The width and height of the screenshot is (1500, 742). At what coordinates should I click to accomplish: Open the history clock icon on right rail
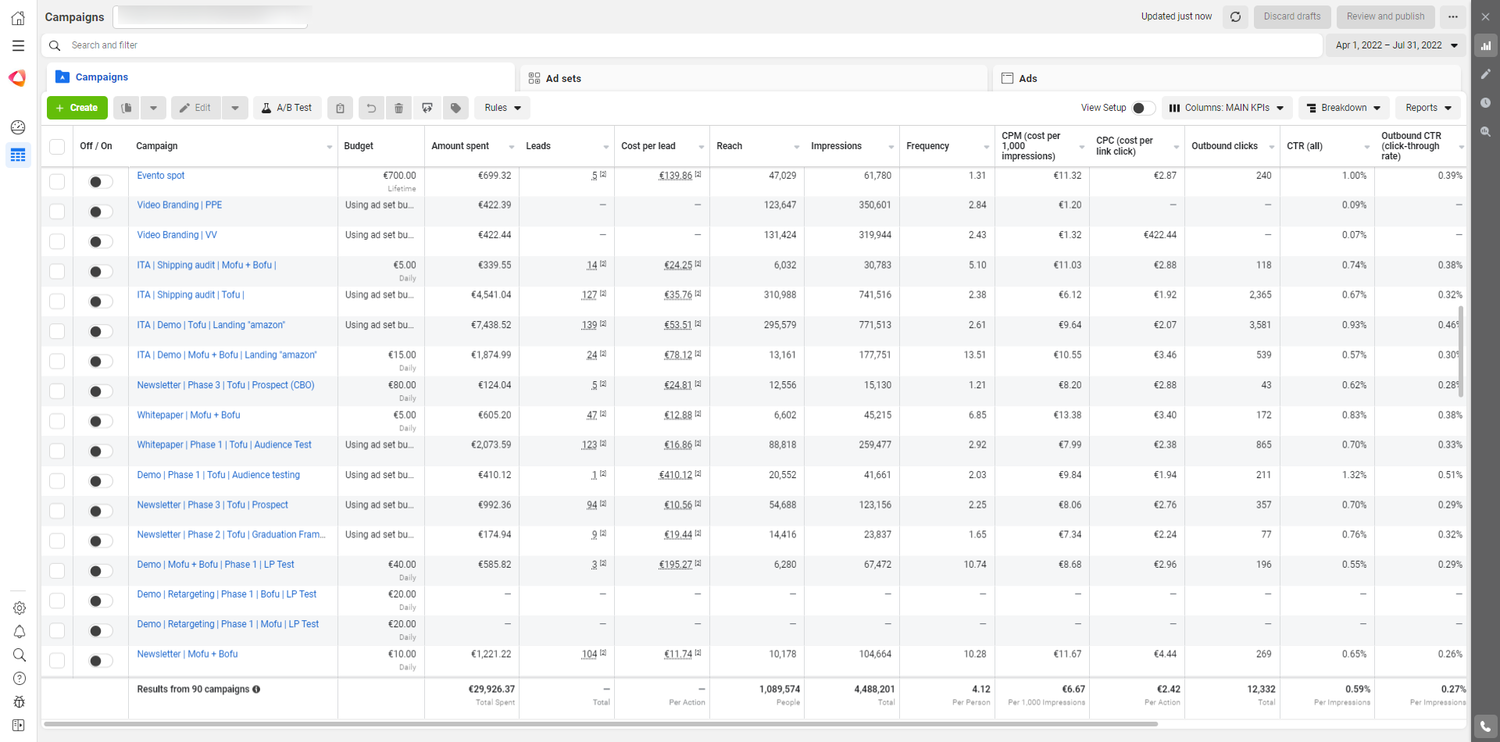coord(1486,103)
